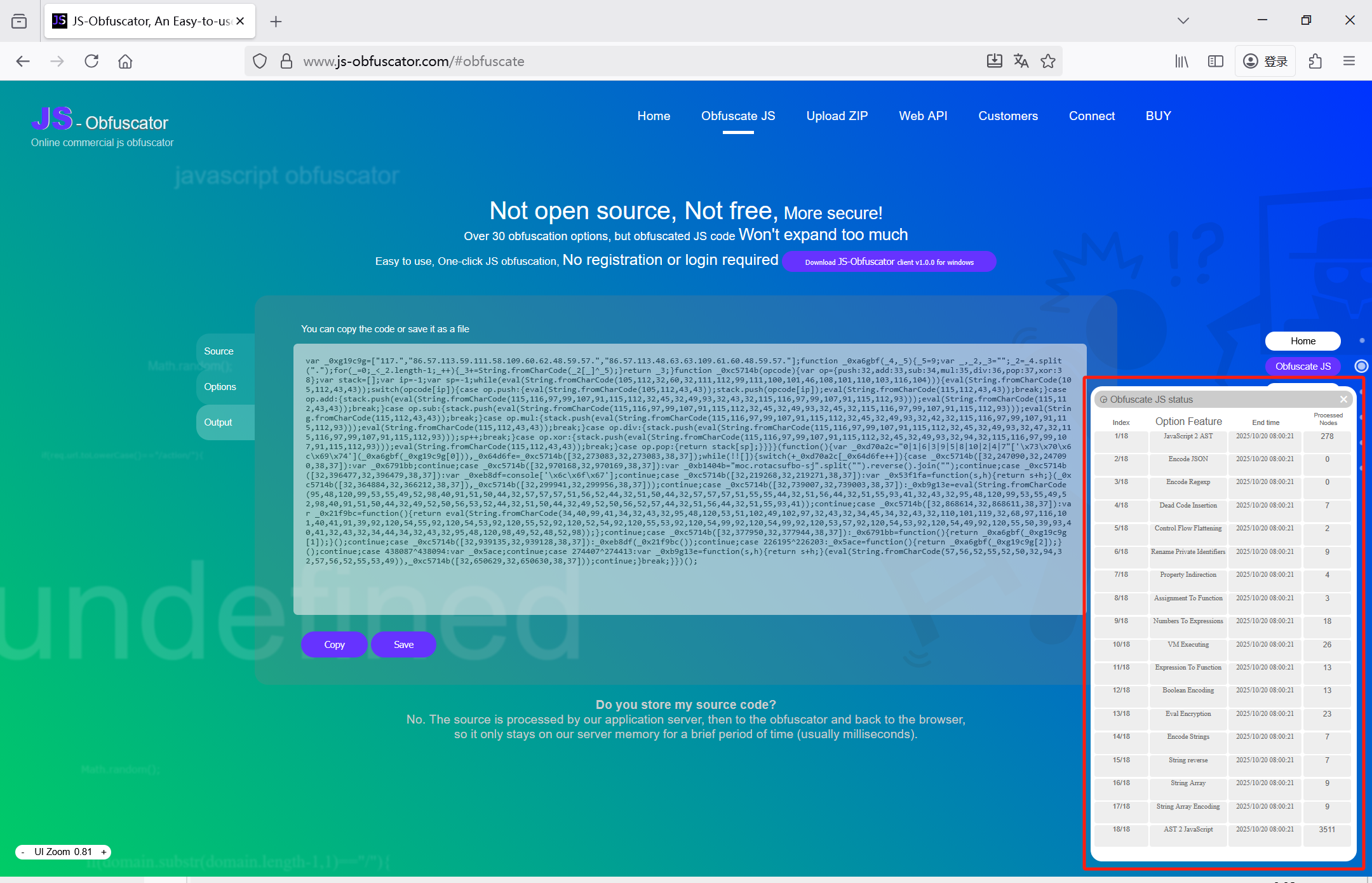Open the Upload ZIP menu item

pyautogui.click(x=837, y=116)
